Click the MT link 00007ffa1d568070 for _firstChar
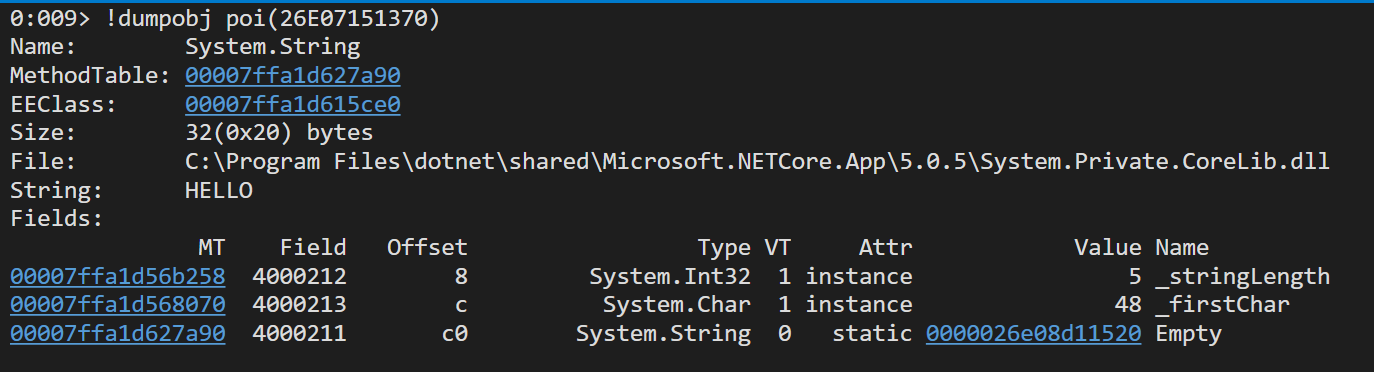1374x372 pixels. [117, 304]
